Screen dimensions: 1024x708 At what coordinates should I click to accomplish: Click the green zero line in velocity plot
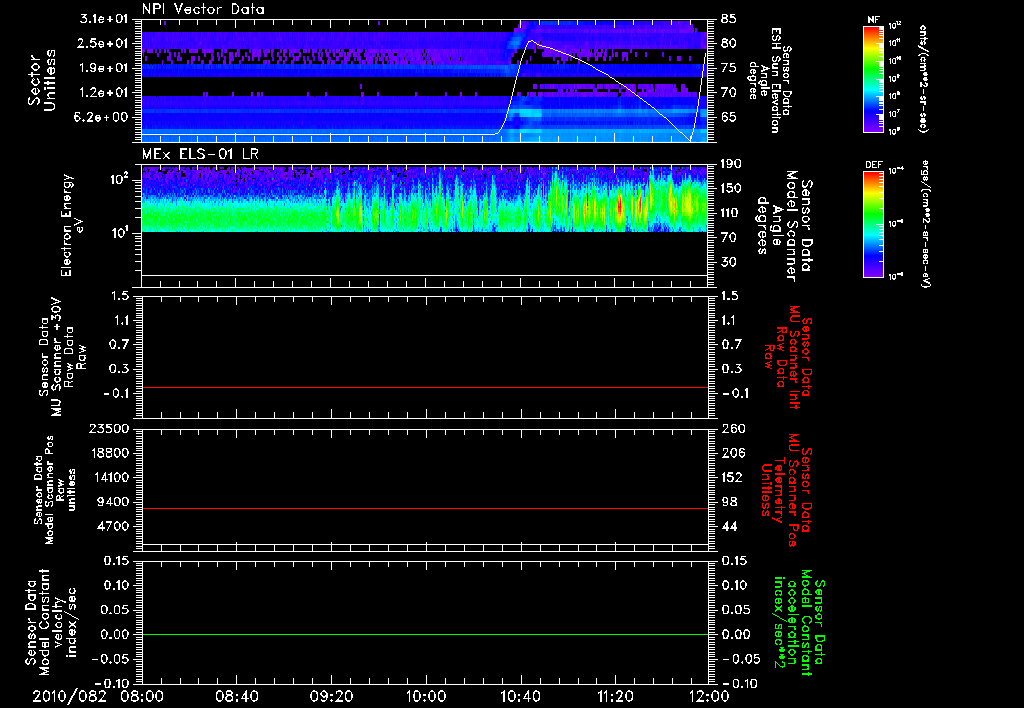425,634
